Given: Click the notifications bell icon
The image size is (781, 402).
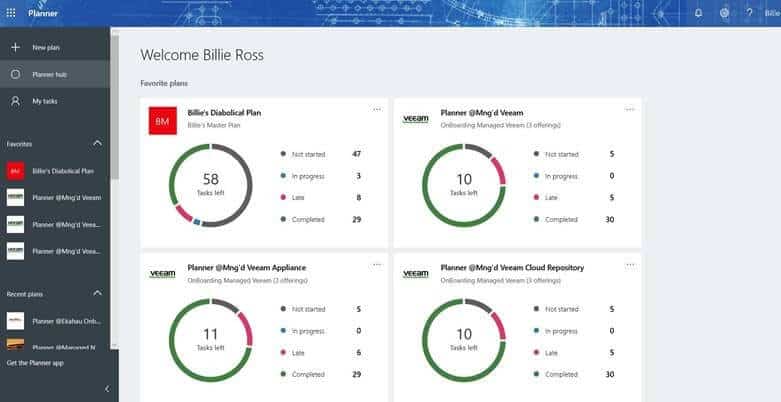Looking at the screenshot, I should click(x=698, y=13).
